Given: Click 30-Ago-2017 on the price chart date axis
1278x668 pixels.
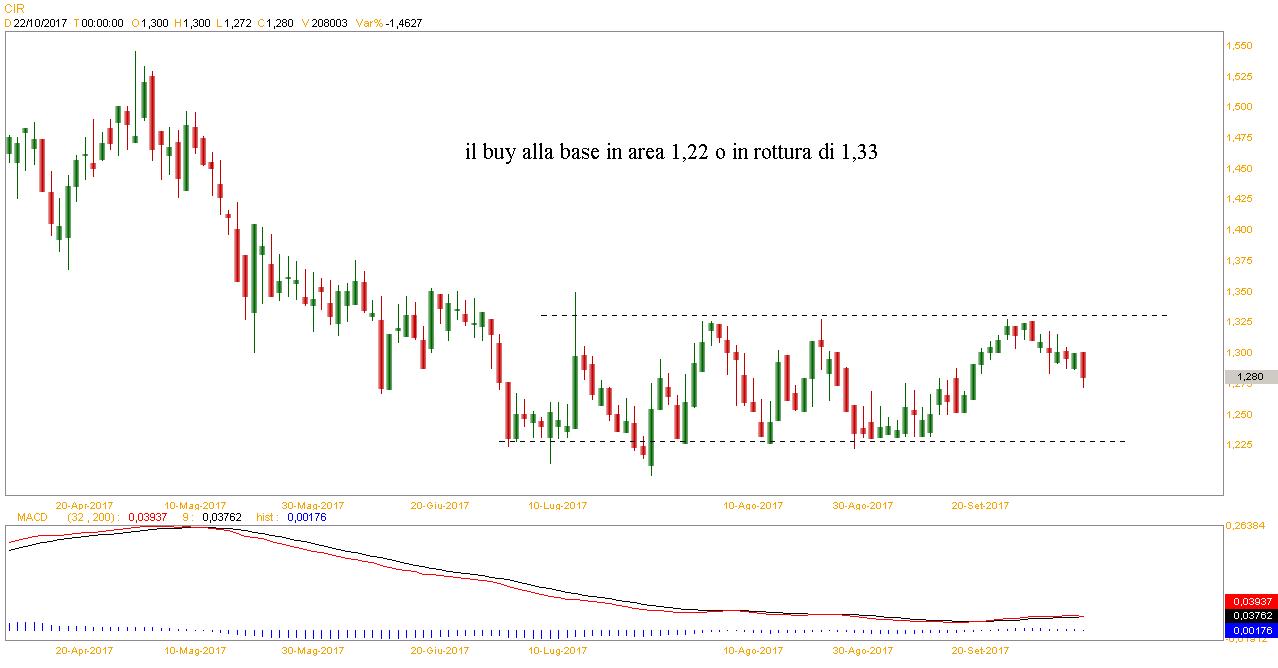Looking at the screenshot, I should click(x=863, y=505).
